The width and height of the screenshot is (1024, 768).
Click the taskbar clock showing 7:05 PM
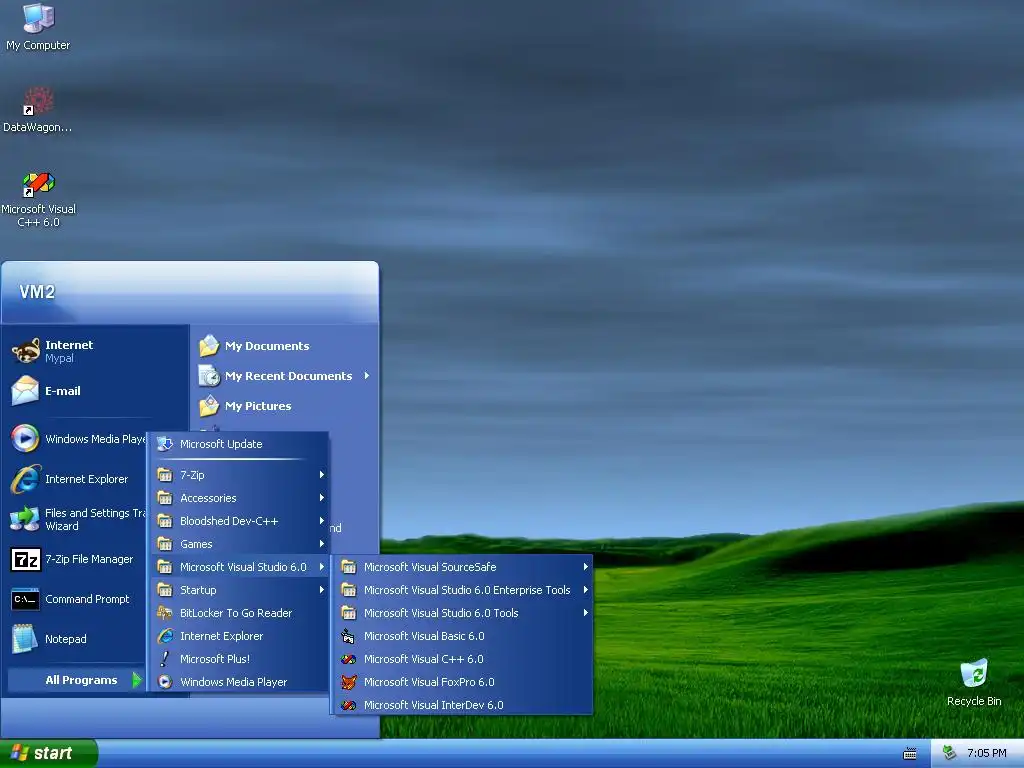coord(986,753)
